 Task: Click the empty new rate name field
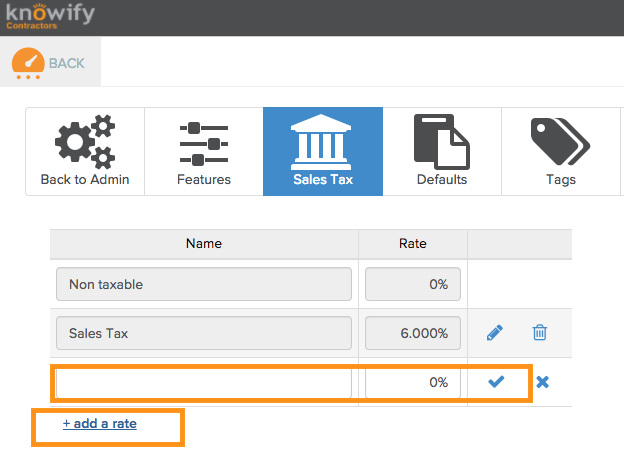pyautogui.click(x=204, y=382)
